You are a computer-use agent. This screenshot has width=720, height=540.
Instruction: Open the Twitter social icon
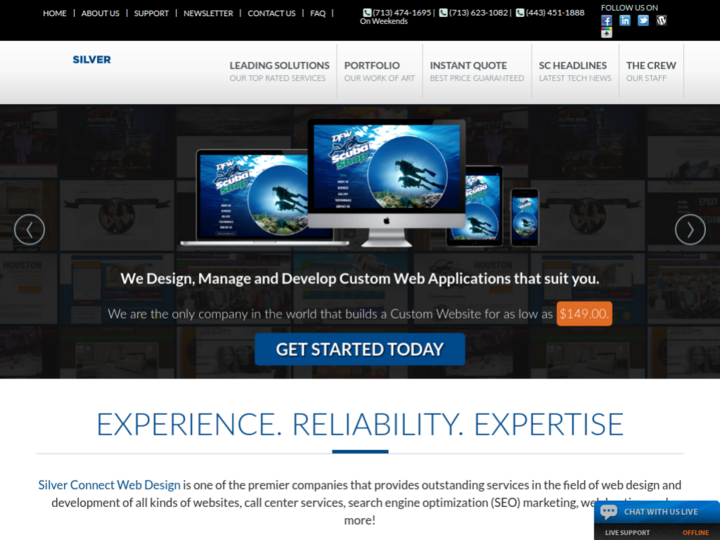643,20
